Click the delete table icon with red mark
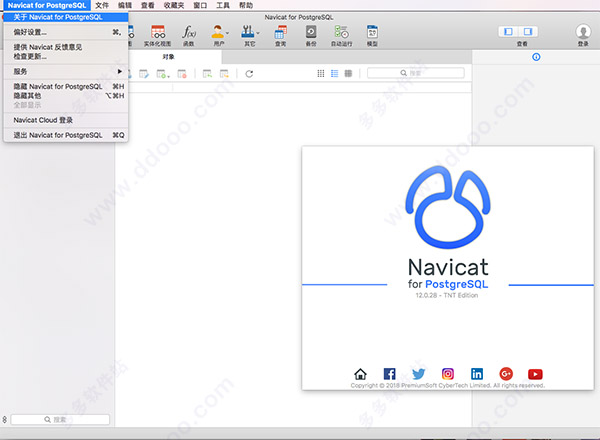Viewport: 600px width, 440px height. click(182, 74)
